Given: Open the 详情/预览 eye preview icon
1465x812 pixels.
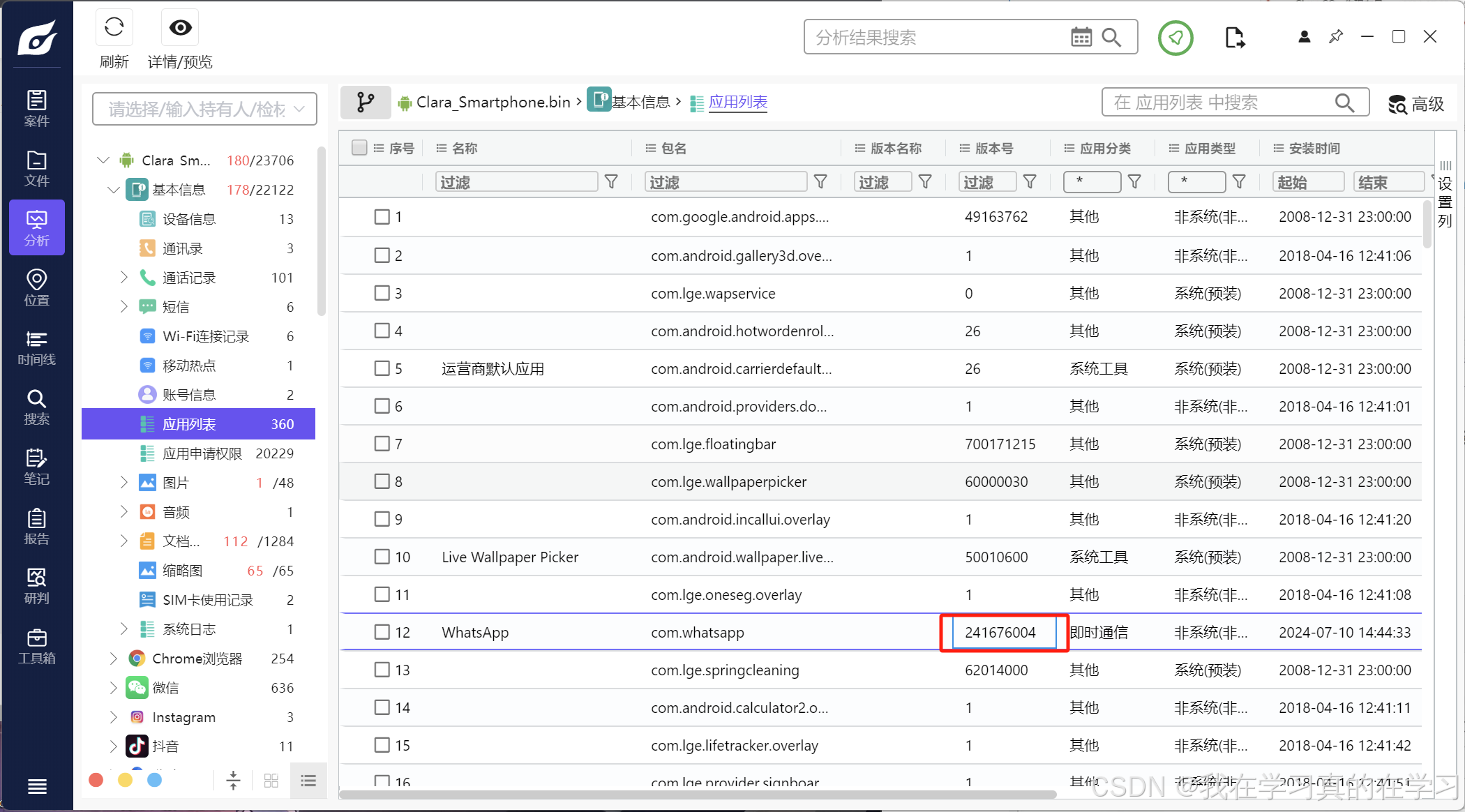Looking at the screenshot, I should (180, 28).
